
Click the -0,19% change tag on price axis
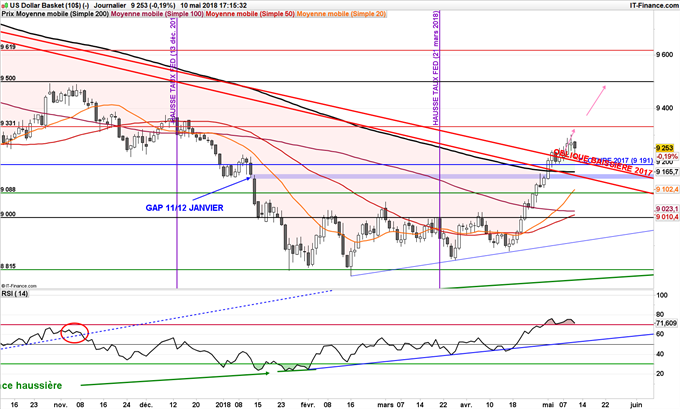click(667, 156)
